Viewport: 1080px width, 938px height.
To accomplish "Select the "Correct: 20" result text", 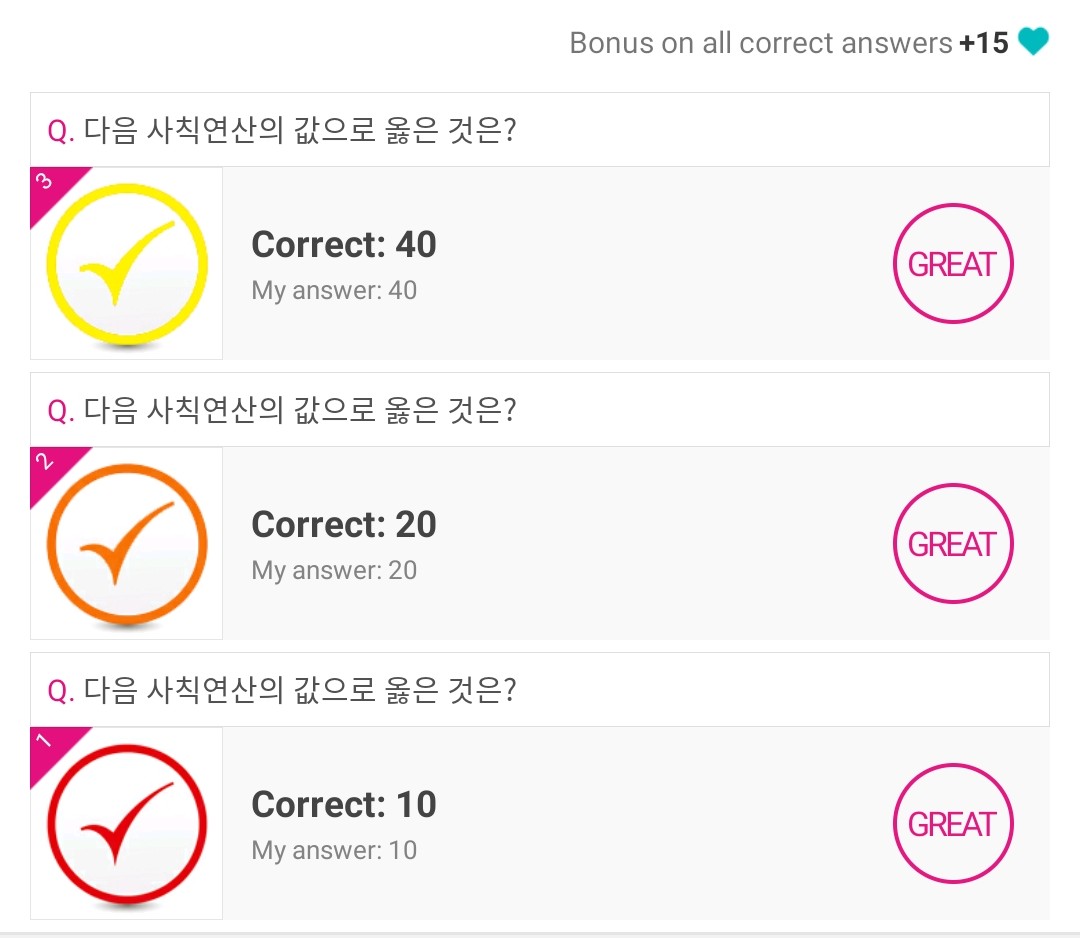I will [344, 525].
